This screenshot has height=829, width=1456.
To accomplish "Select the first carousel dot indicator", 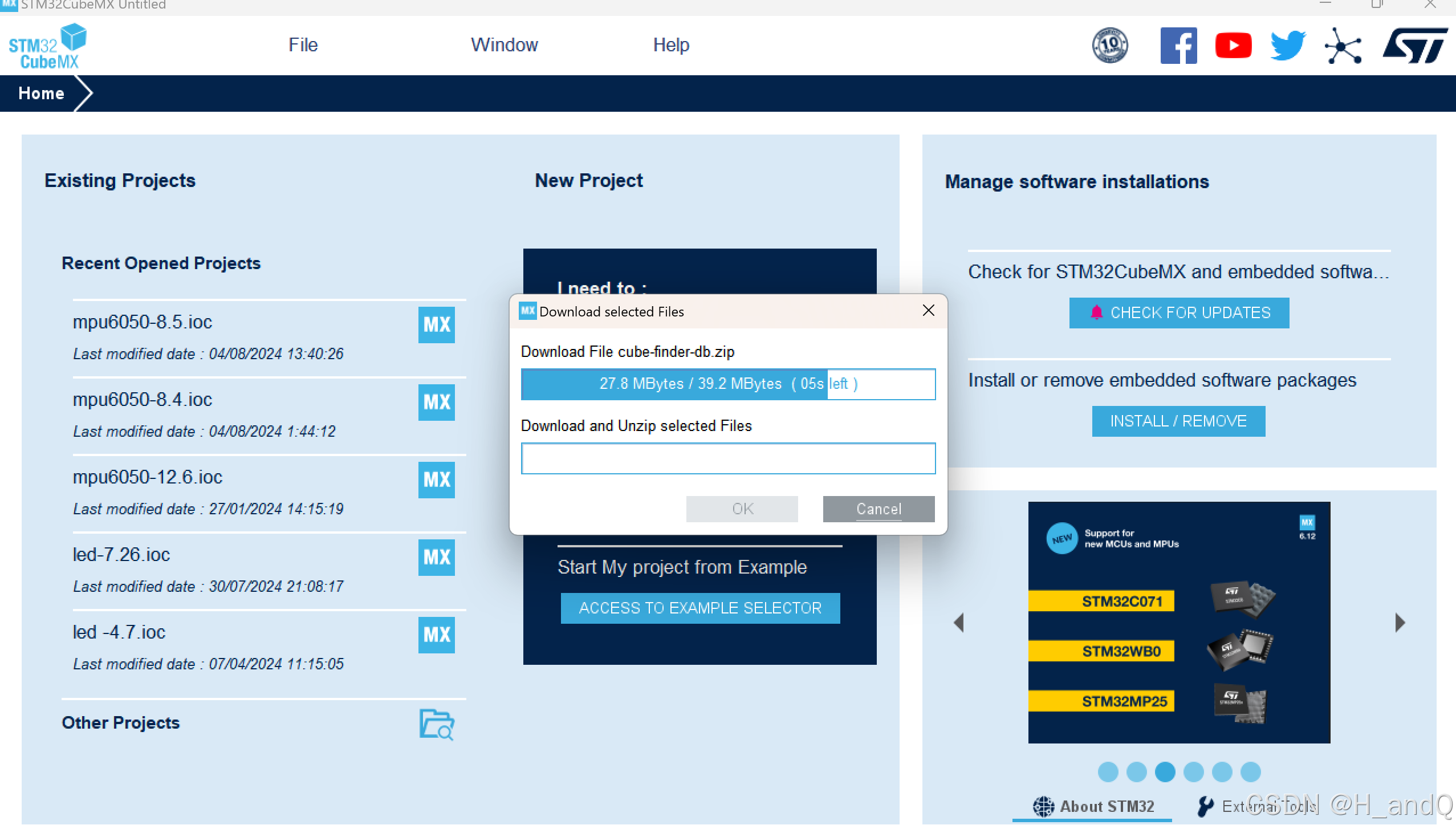I will (1108, 772).
